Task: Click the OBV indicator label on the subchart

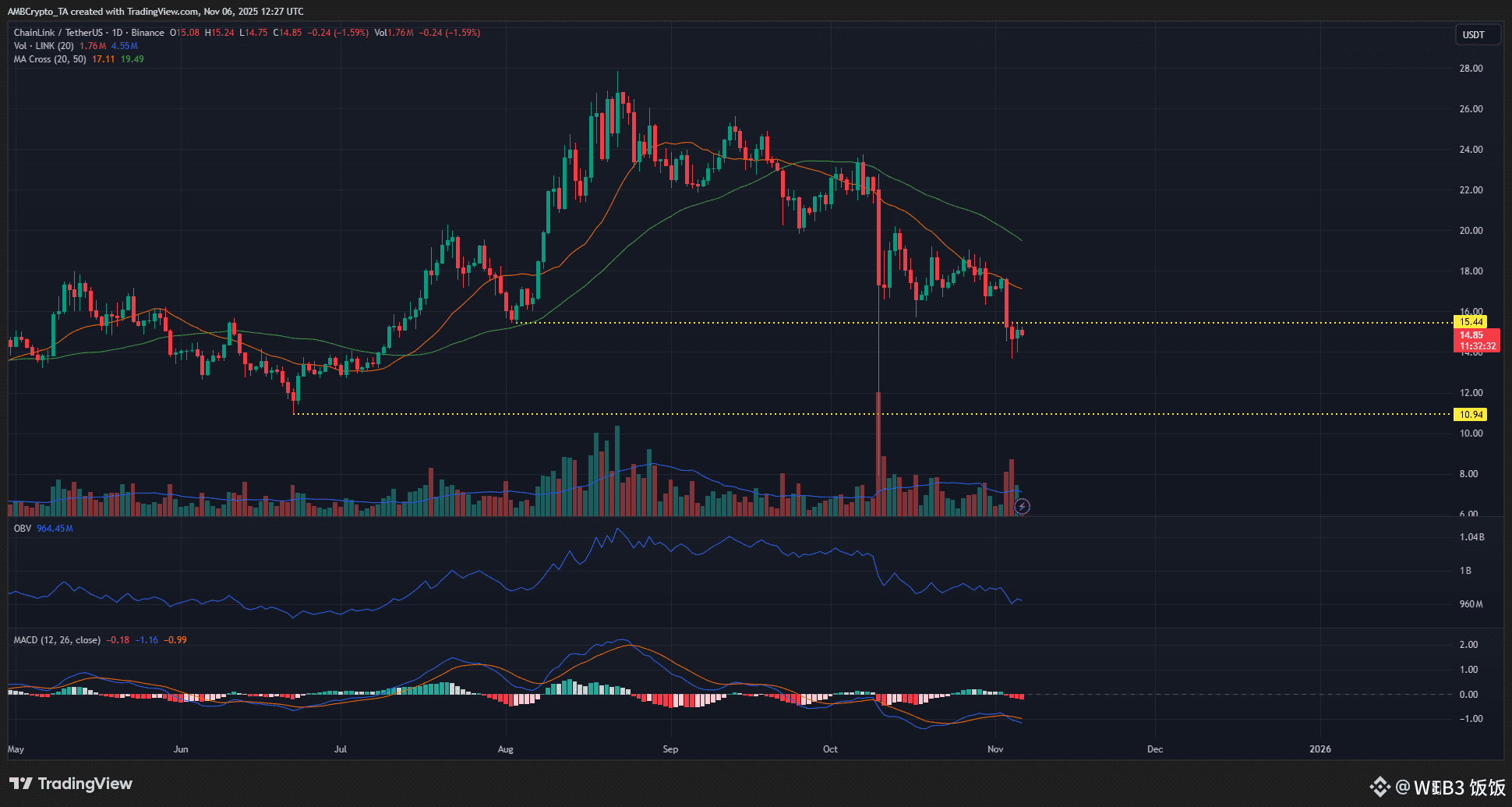Action: click(x=21, y=528)
